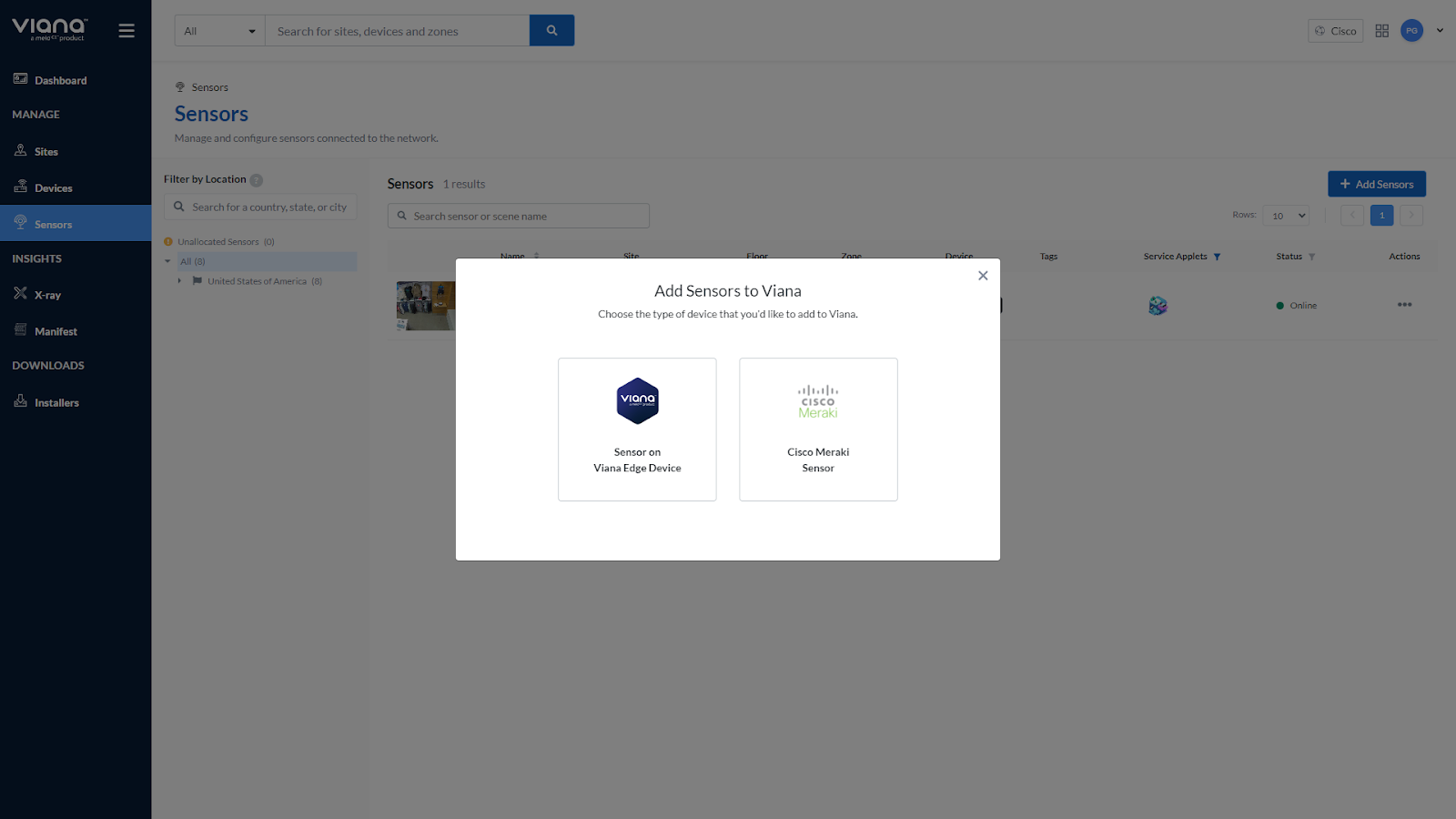This screenshot has height=819, width=1456.
Task: Click the Add Sensors button
Action: point(1376,184)
